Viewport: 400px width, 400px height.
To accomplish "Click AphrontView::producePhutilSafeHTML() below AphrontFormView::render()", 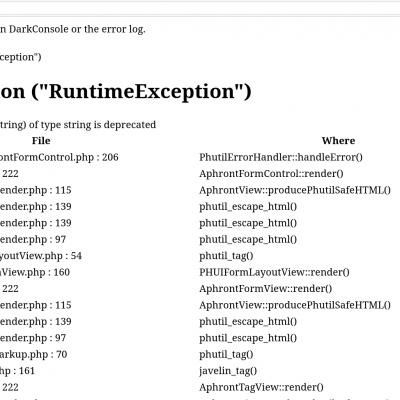I will [295, 305].
